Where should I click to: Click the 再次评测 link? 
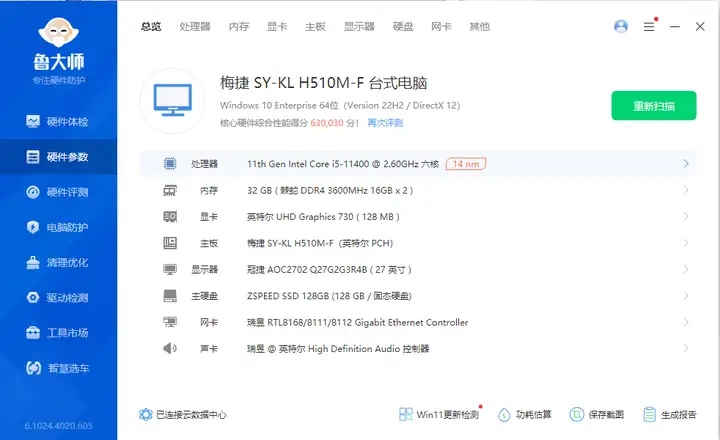[385, 123]
